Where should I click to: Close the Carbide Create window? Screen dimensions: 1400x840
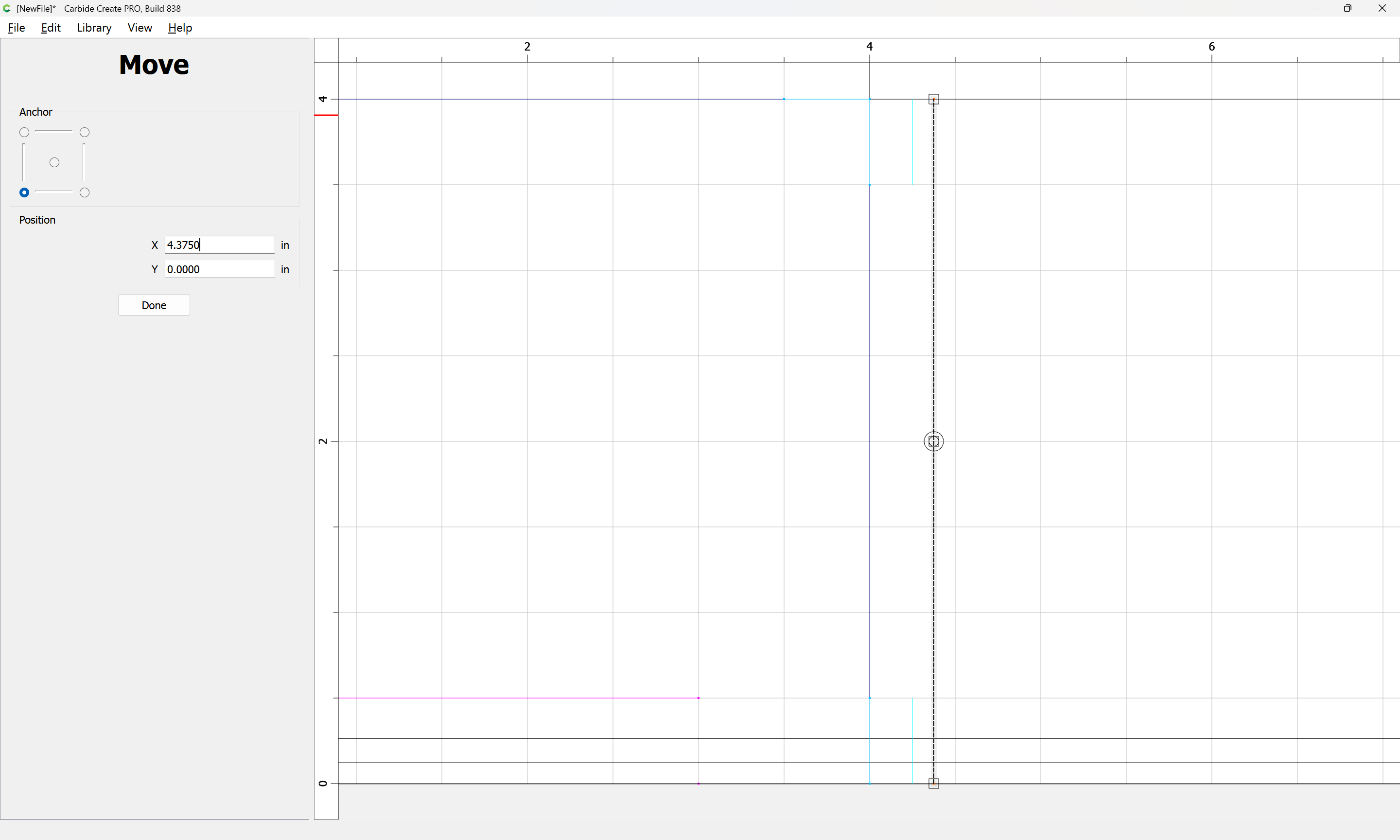(x=1382, y=8)
